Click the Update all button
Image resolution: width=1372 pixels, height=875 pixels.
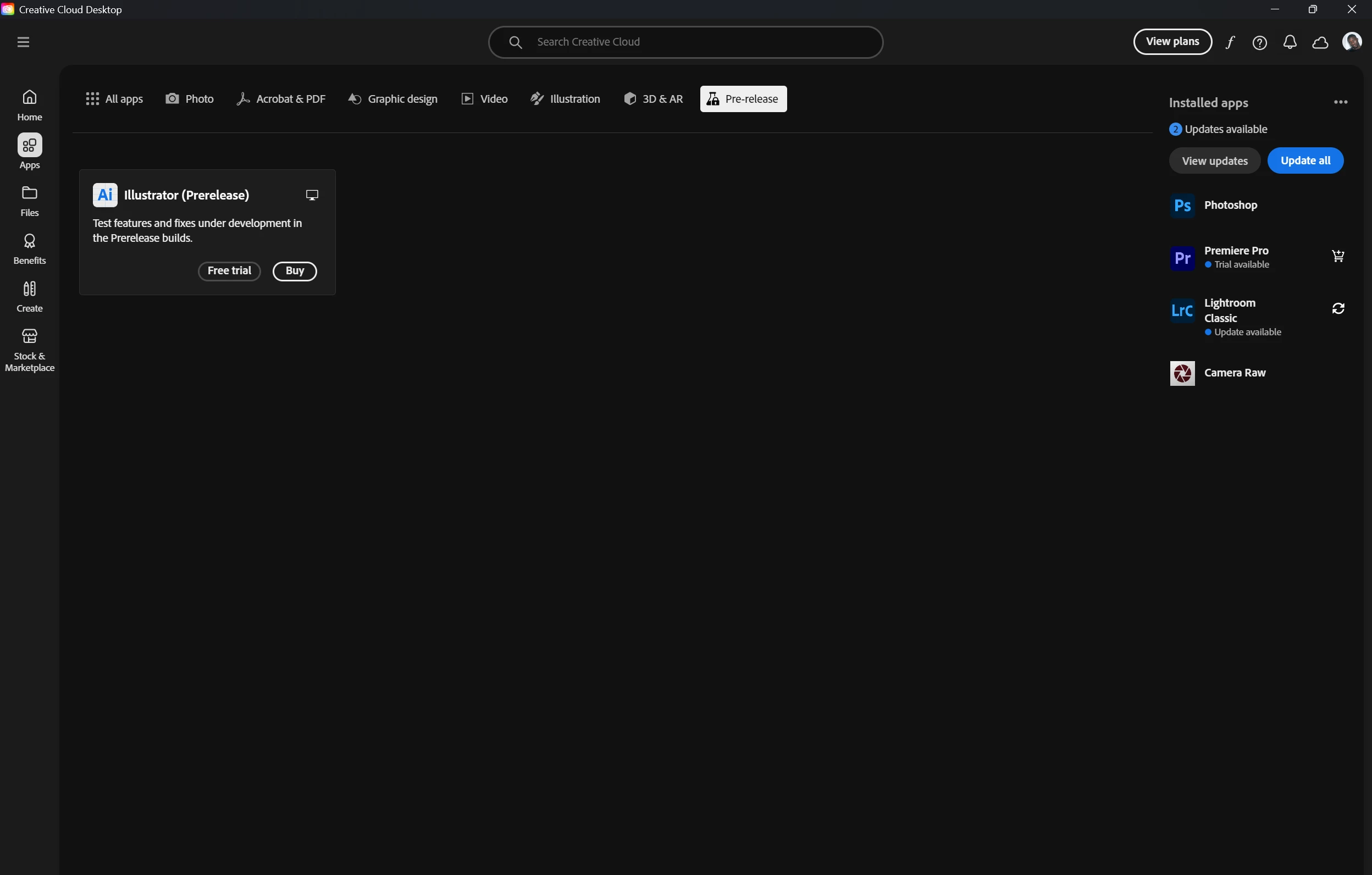(1305, 160)
